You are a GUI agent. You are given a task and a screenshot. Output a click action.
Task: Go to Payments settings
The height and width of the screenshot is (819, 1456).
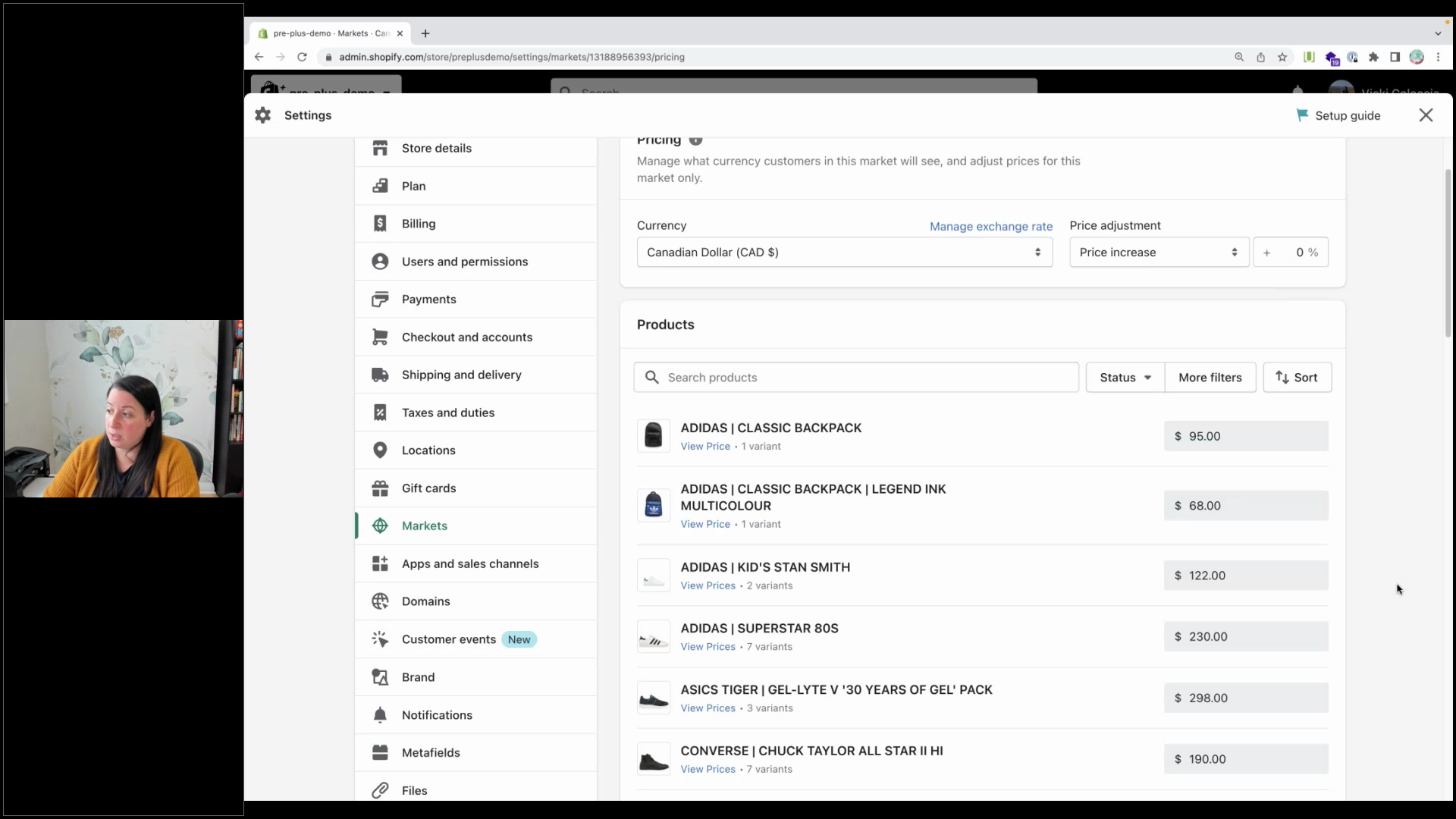point(475,300)
